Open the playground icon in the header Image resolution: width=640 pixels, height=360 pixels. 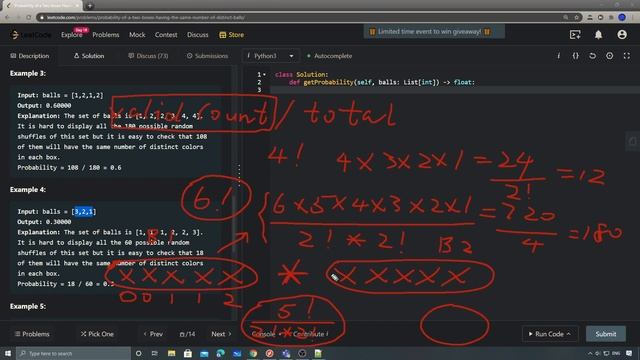coord(575,35)
